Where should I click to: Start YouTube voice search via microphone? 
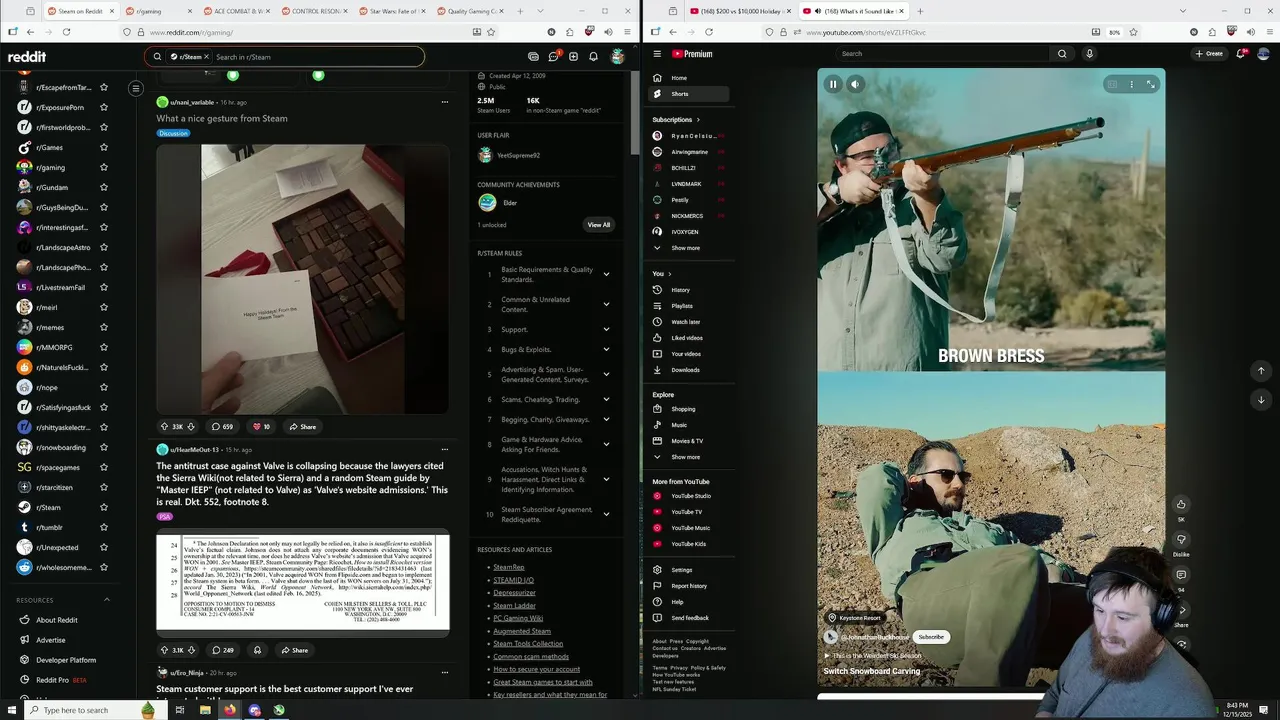tap(1090, 54)
